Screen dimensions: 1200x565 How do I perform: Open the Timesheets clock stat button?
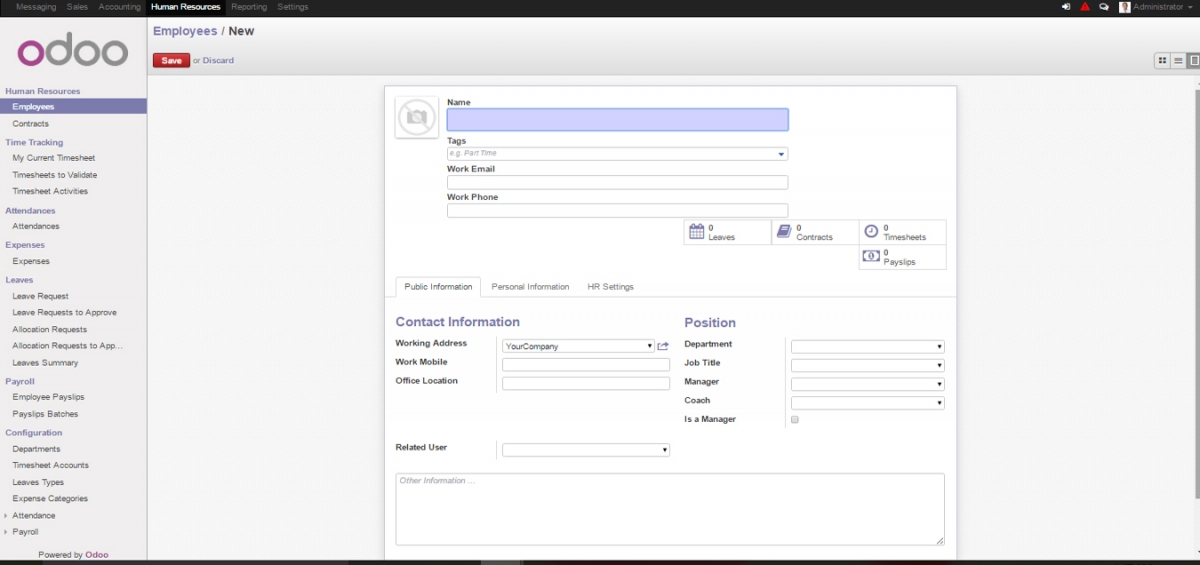coord(902,232)
